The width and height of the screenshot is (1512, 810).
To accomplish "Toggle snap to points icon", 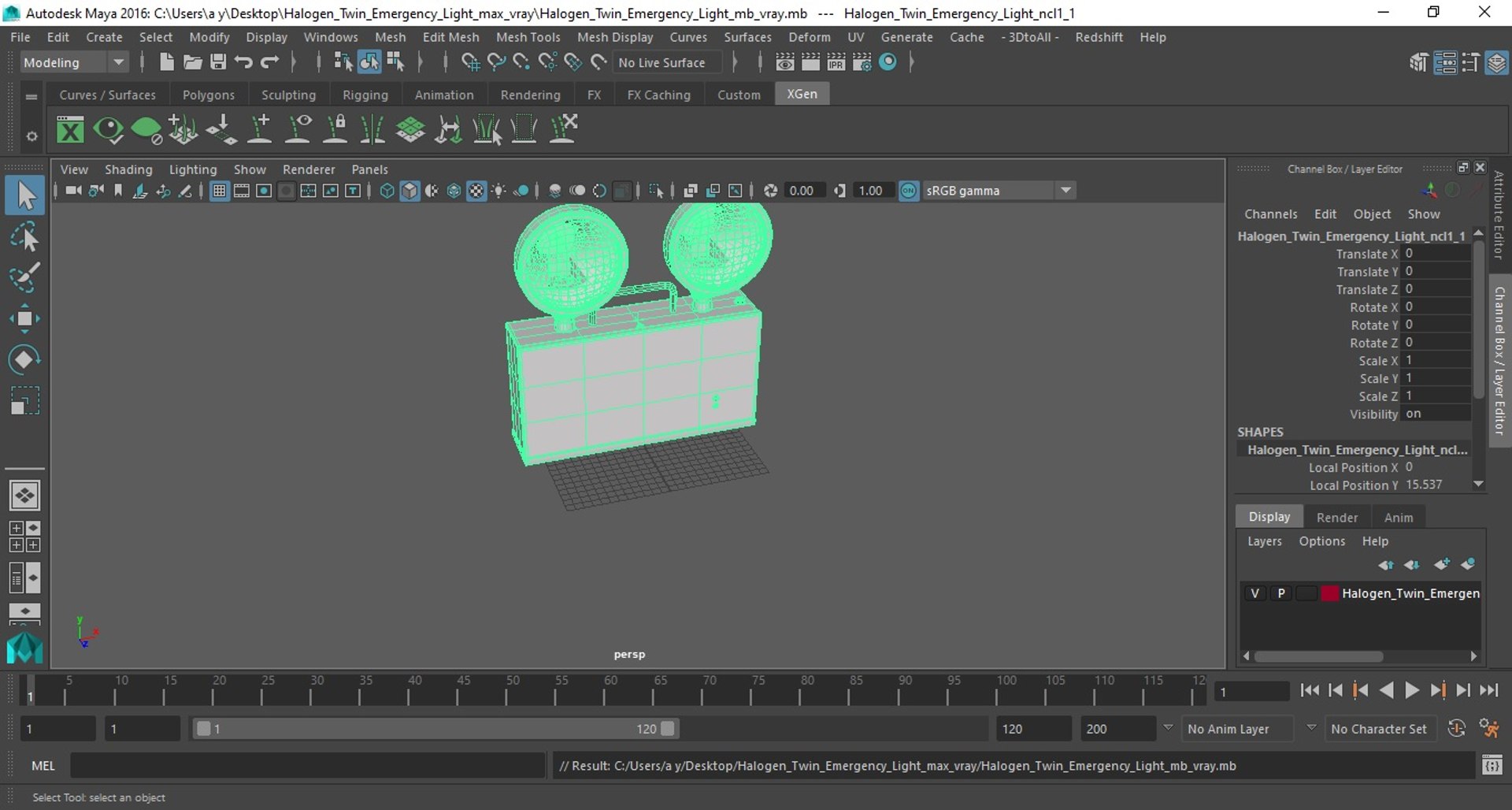I will (x=521, y=62).
